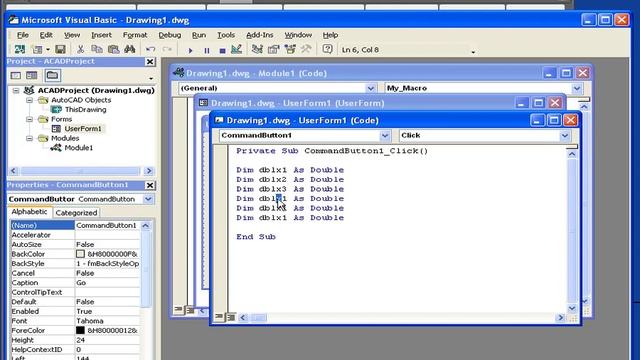Switch to the Categorized tab
Screen dimensions: 640x360
(x=76, y=213)
